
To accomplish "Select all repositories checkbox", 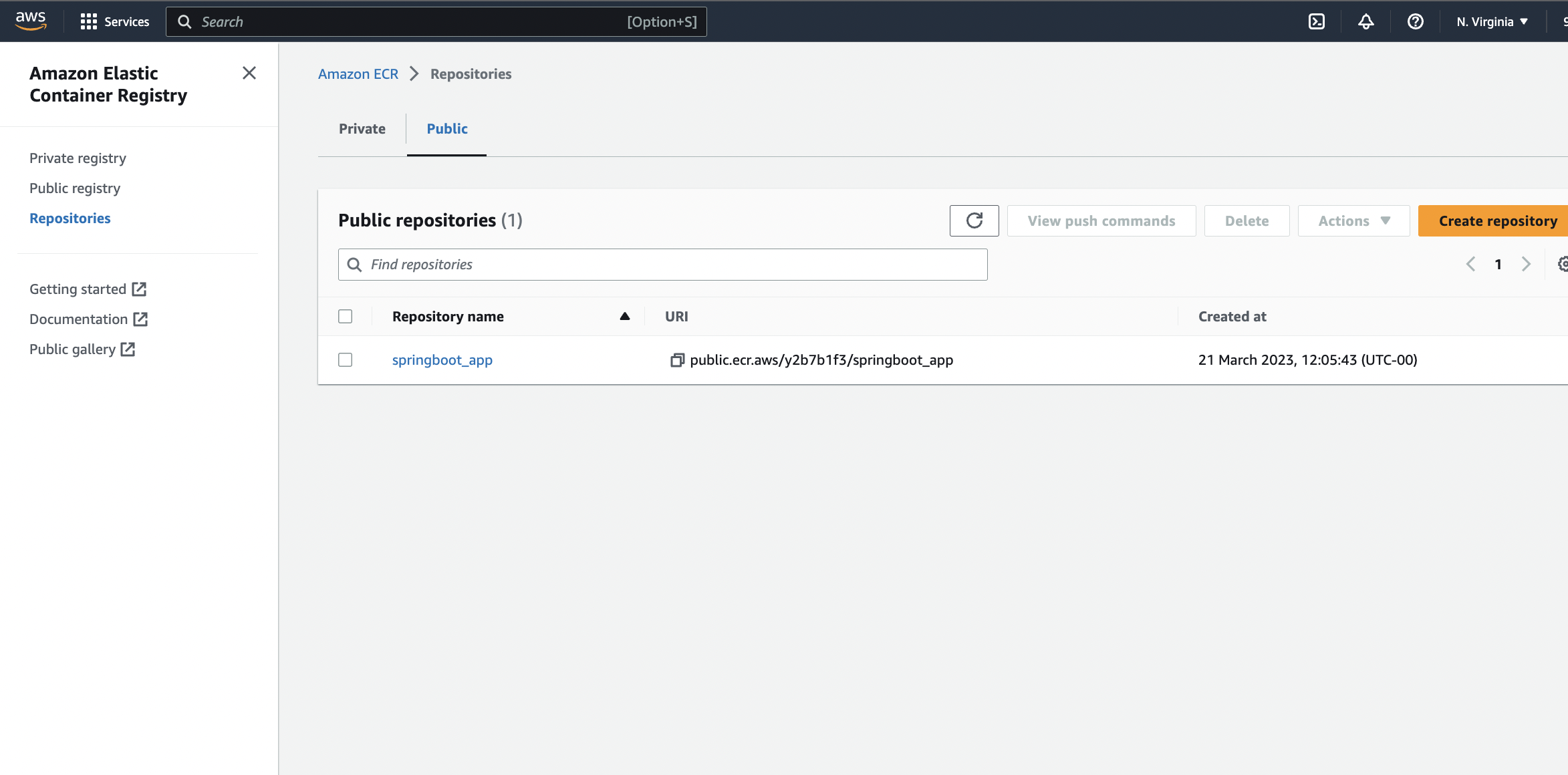I will [x=346, y=317].
